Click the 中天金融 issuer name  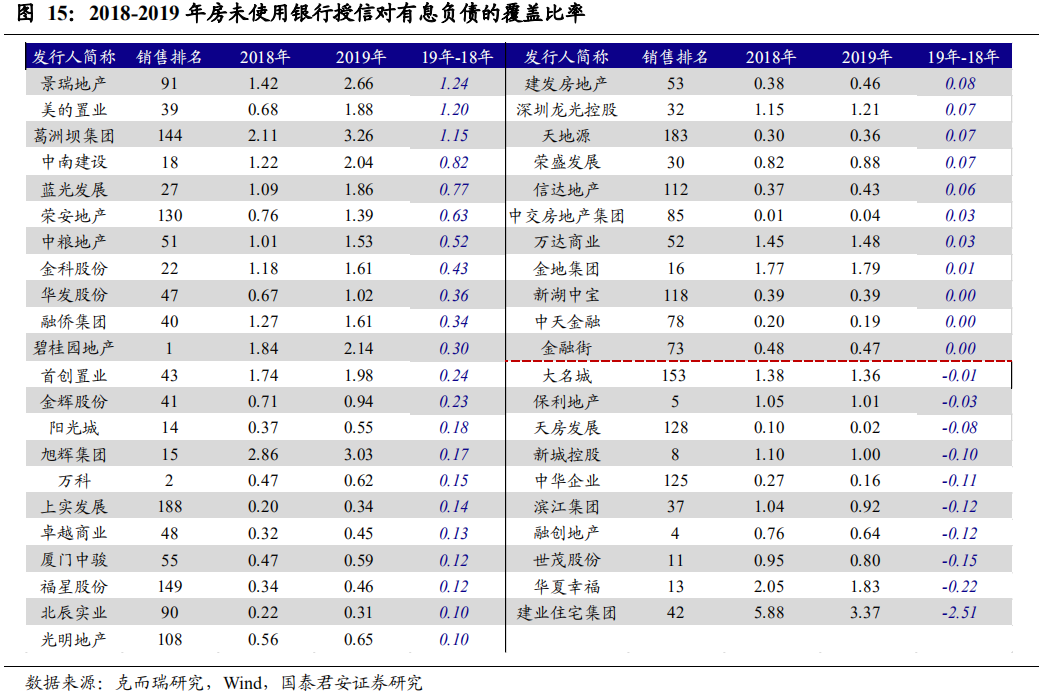tap(567, 321)
